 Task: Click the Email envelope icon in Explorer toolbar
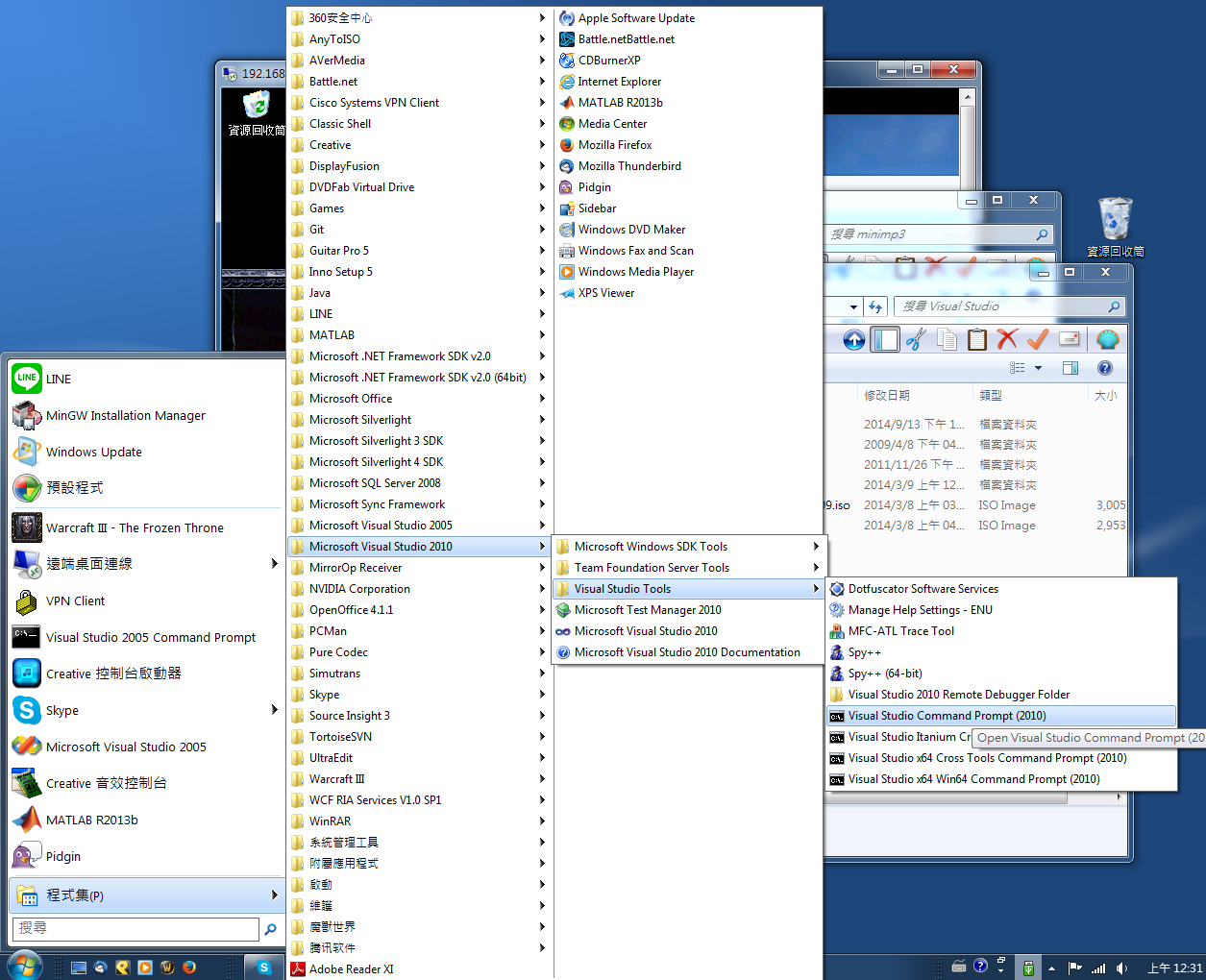pyautogui.click(x=1069, y=339)
